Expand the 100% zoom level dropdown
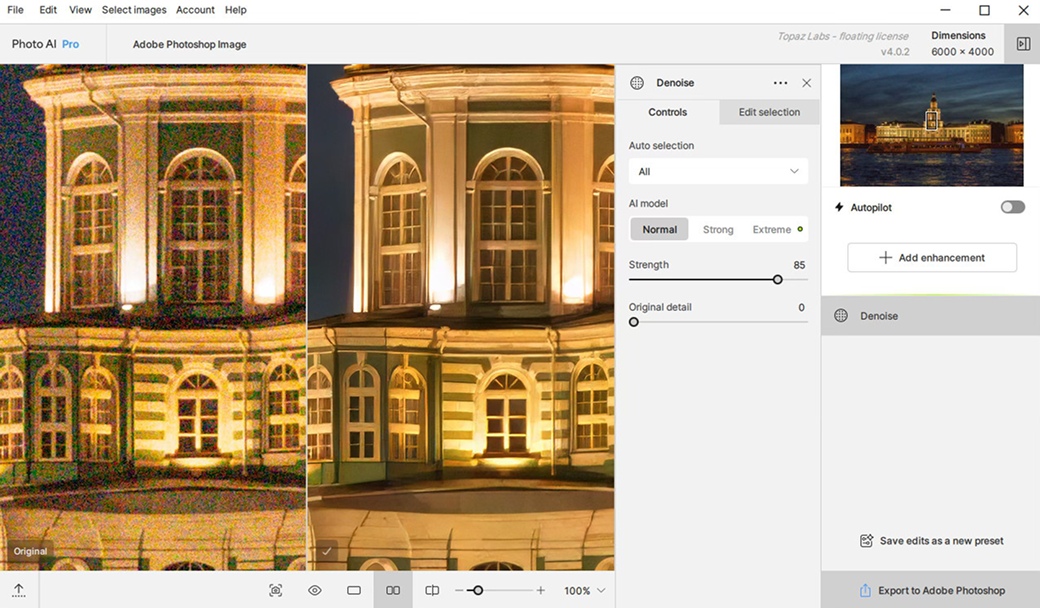 [585, 590]
